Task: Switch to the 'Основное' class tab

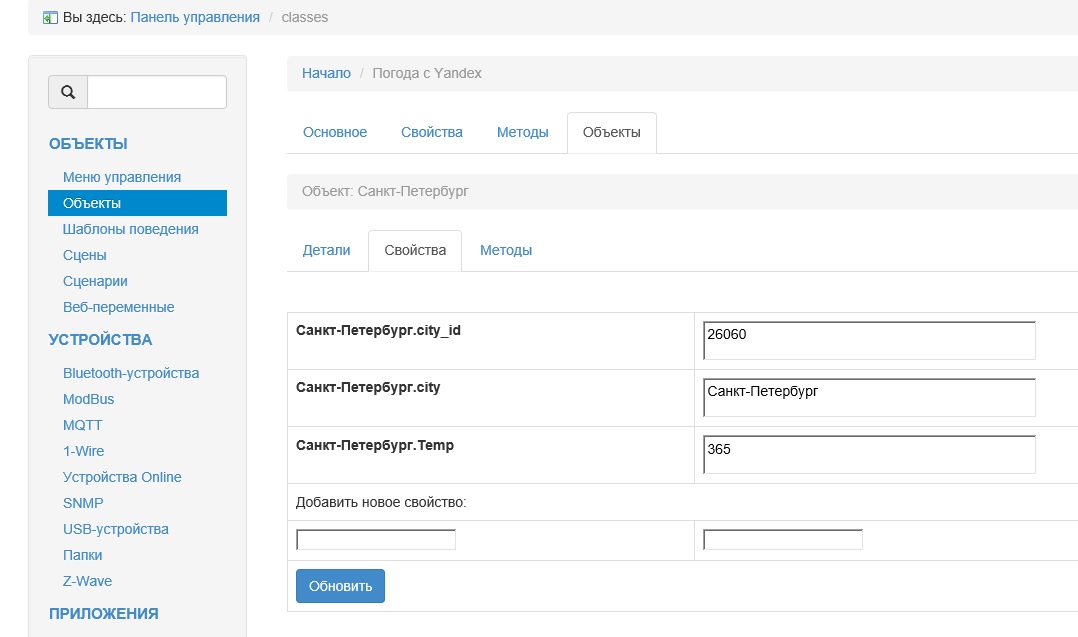Action: pyautogui.click(x=335, y=132)
